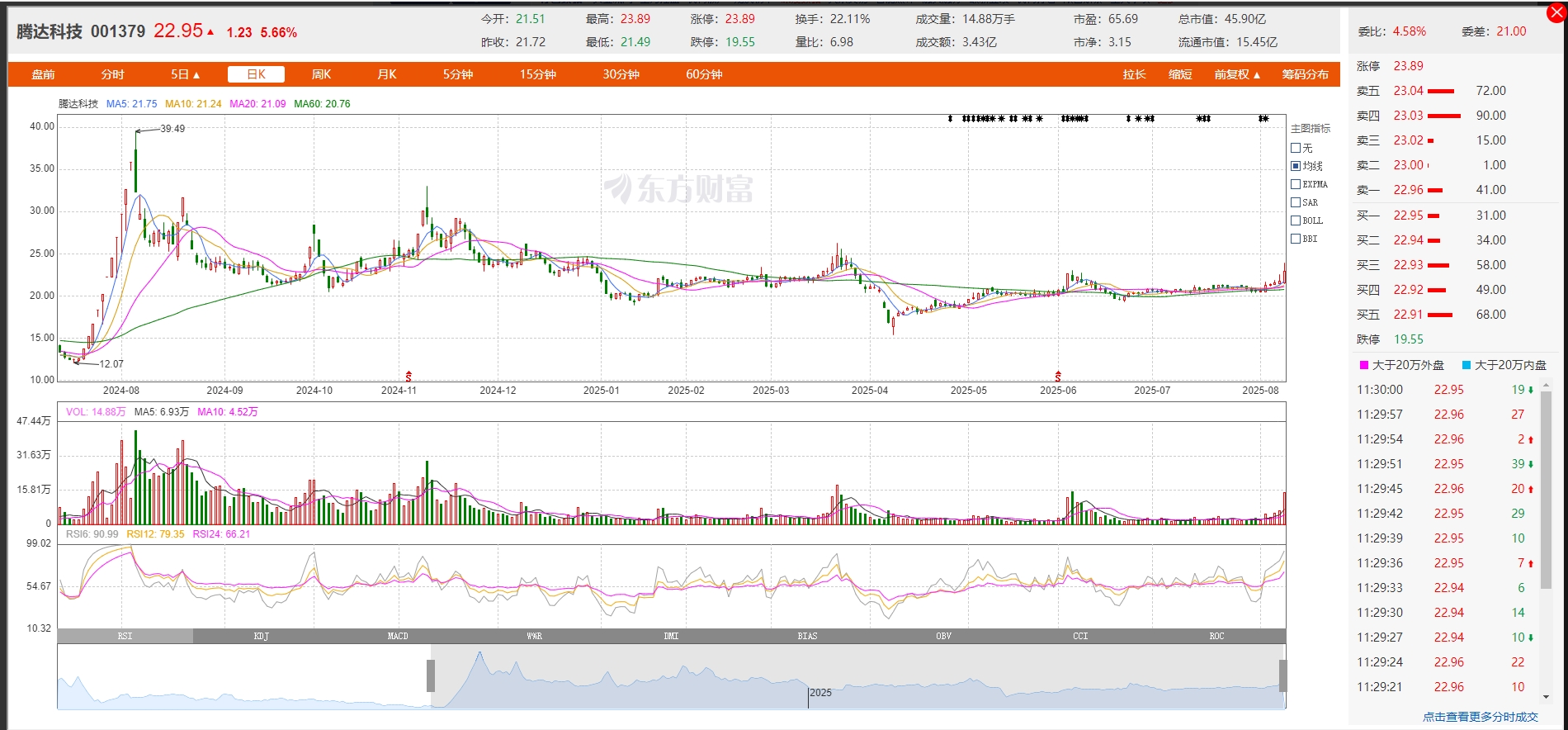Select the MACD sub-indicator tab
The width and height of the screenshot is (1568, 730).
(x=398, y=636)
